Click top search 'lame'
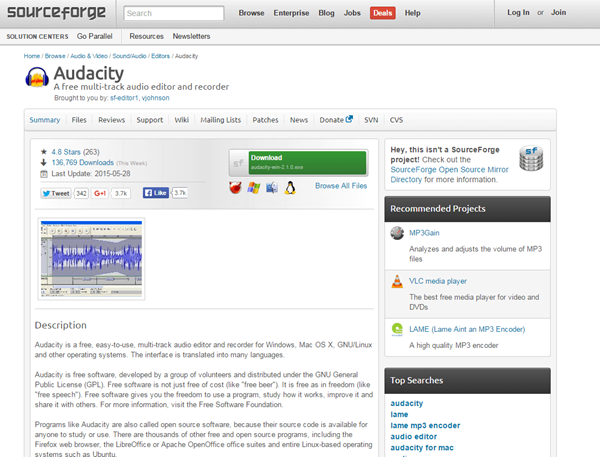 (x=399, y=414)
